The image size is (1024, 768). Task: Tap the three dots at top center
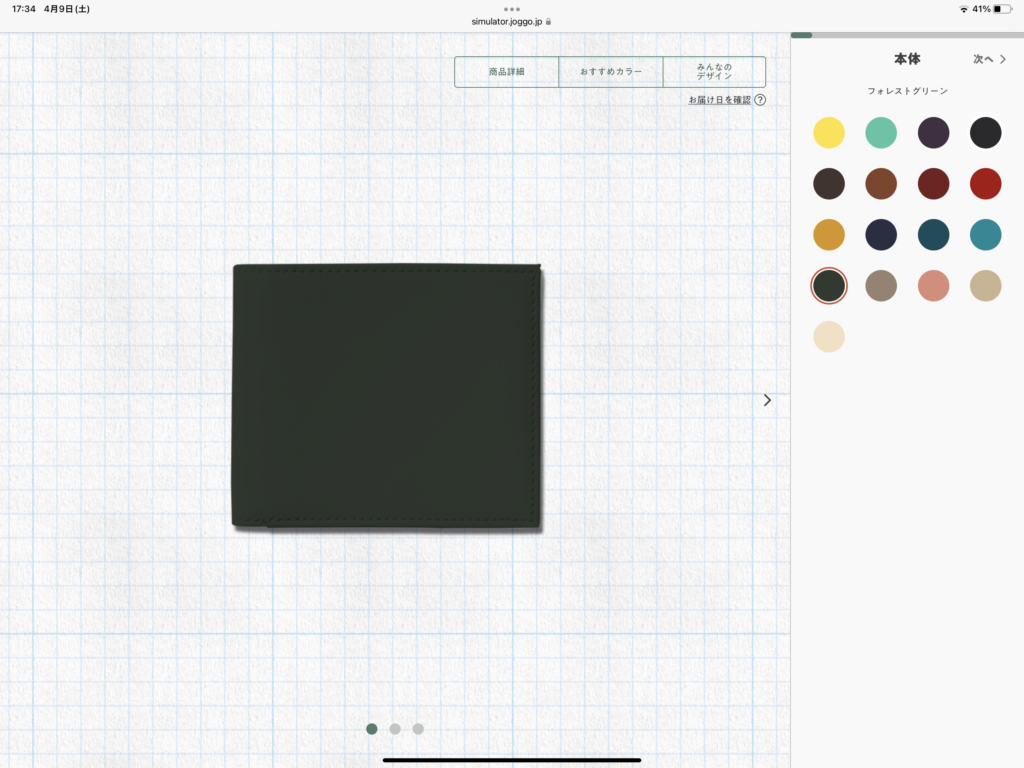click(x=512, y=9)
